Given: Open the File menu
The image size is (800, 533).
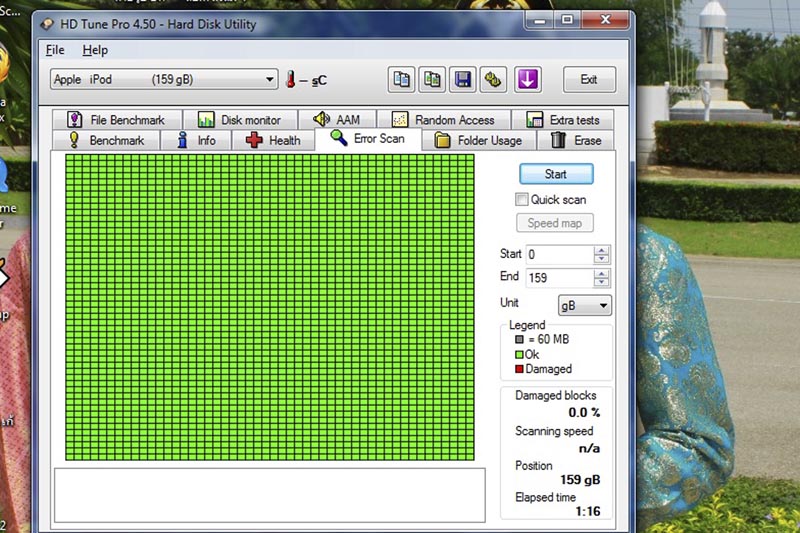Looking at the screenshot, I should pyautogui.click(x=55, y=50).
